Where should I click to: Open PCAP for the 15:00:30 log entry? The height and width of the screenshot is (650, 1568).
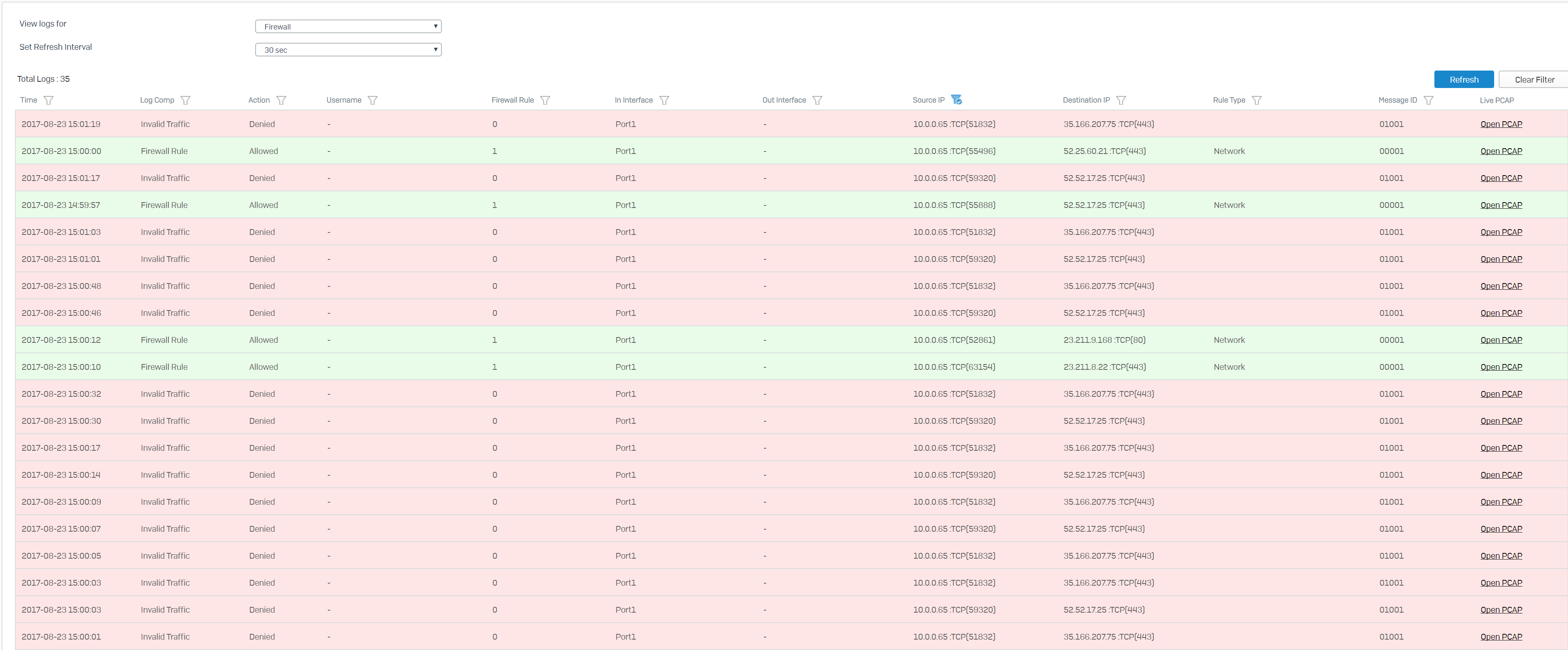coord(1501,421)
